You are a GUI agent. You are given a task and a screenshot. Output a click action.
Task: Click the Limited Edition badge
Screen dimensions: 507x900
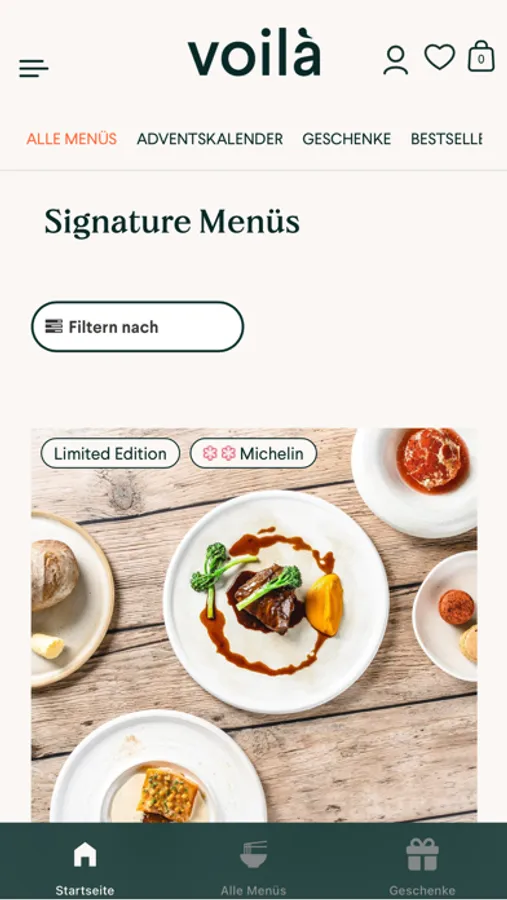[110, 453]
